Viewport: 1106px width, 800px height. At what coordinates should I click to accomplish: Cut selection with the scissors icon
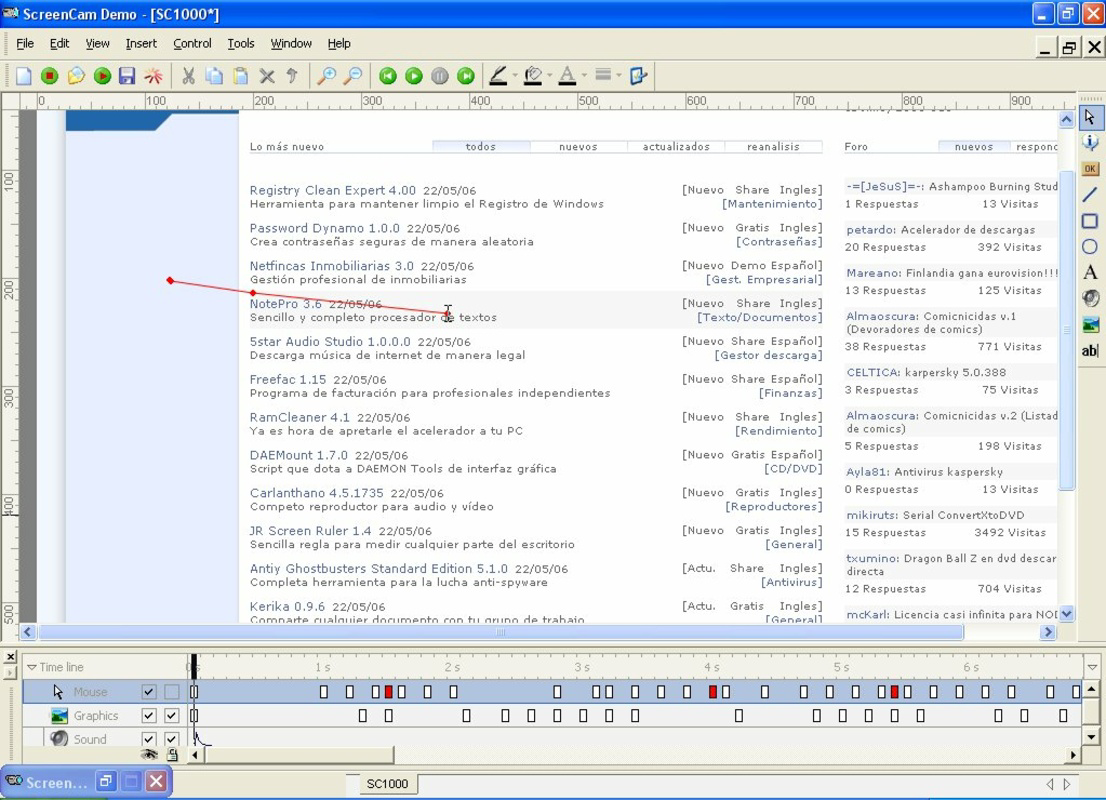click(x=188, y=76)
